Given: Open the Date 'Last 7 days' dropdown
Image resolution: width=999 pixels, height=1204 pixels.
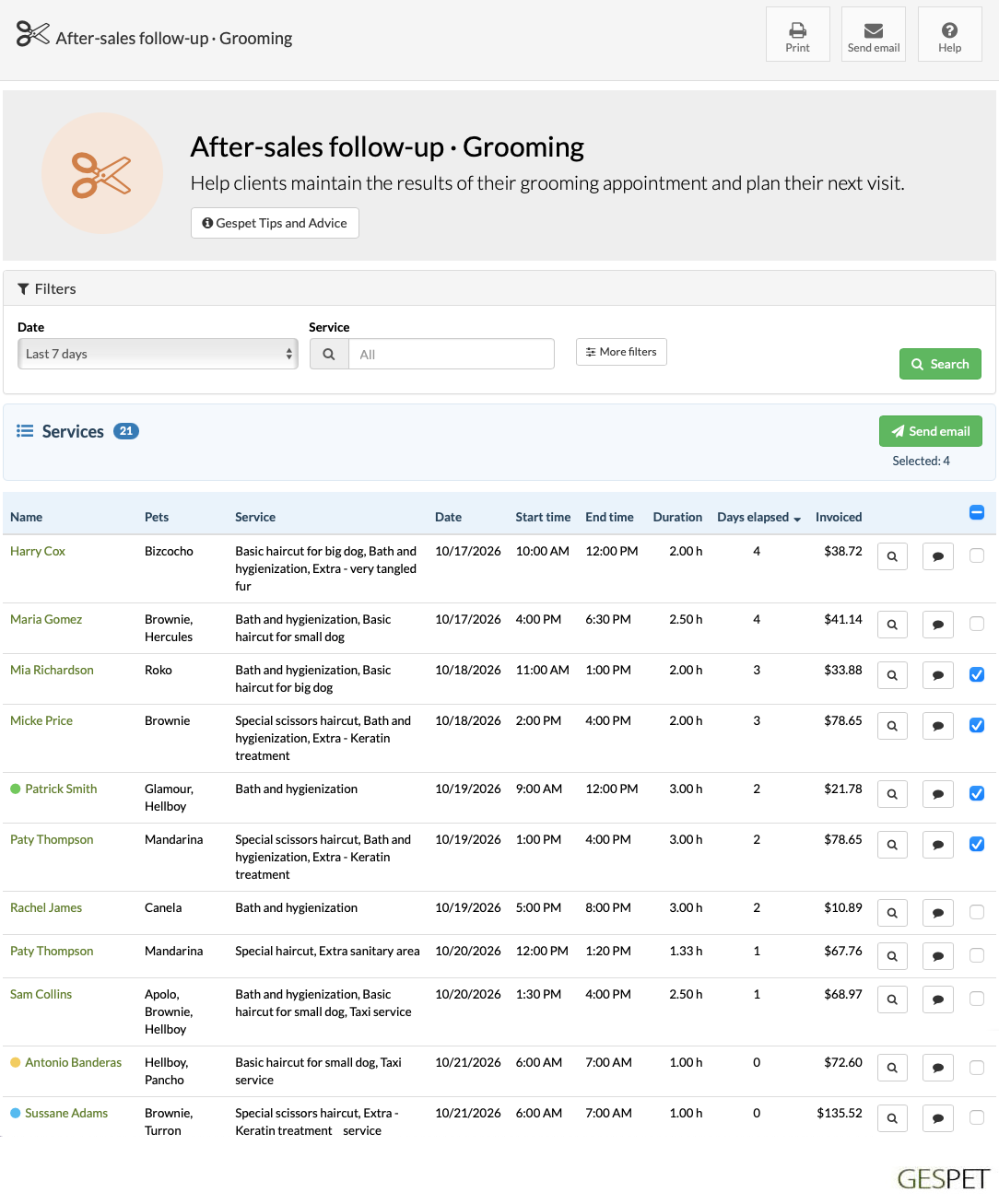Looking at the screenshot, I should [x=158, y=354].
